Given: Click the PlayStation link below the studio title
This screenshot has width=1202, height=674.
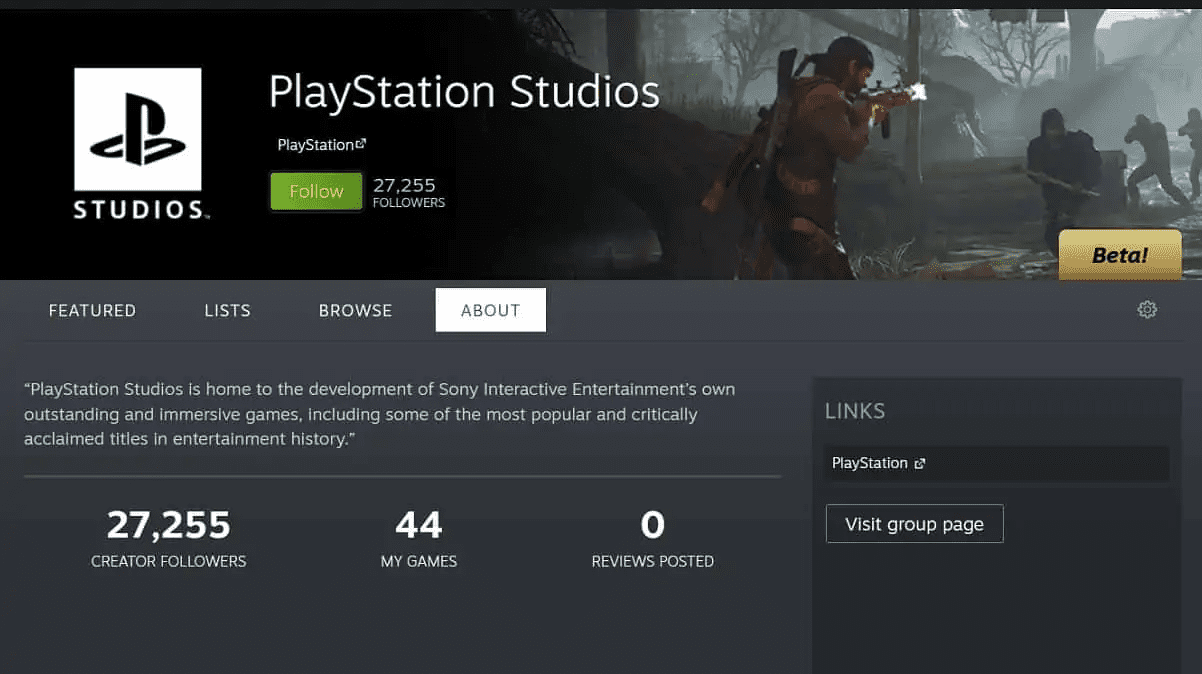Looking at the screenshot, I should (316, 144).
